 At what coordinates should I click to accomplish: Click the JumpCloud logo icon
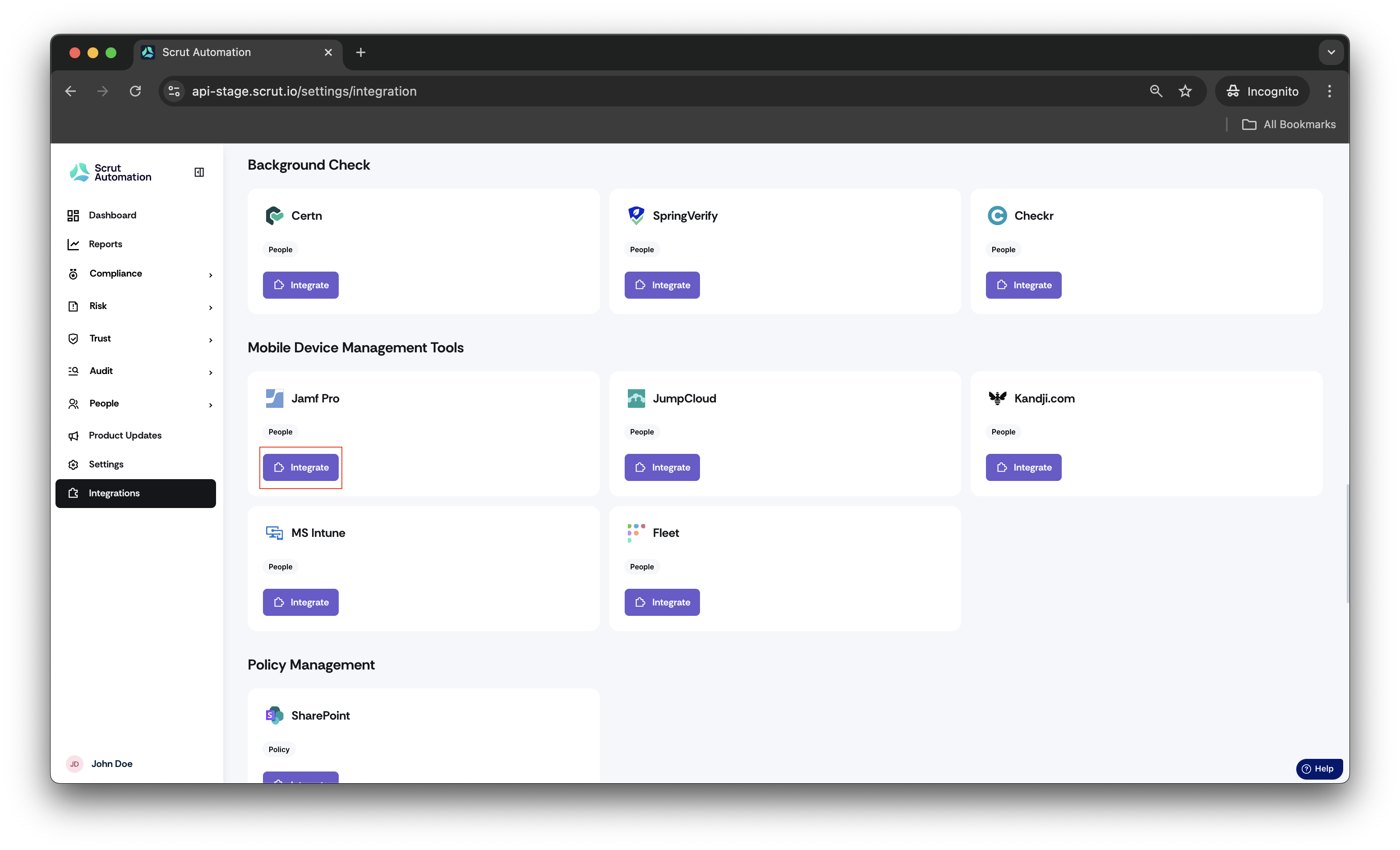tap(636, 398)
